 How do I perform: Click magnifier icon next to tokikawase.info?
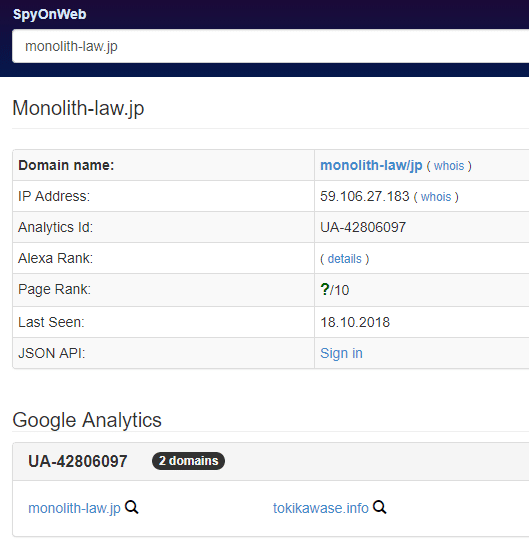coord(380,507)
